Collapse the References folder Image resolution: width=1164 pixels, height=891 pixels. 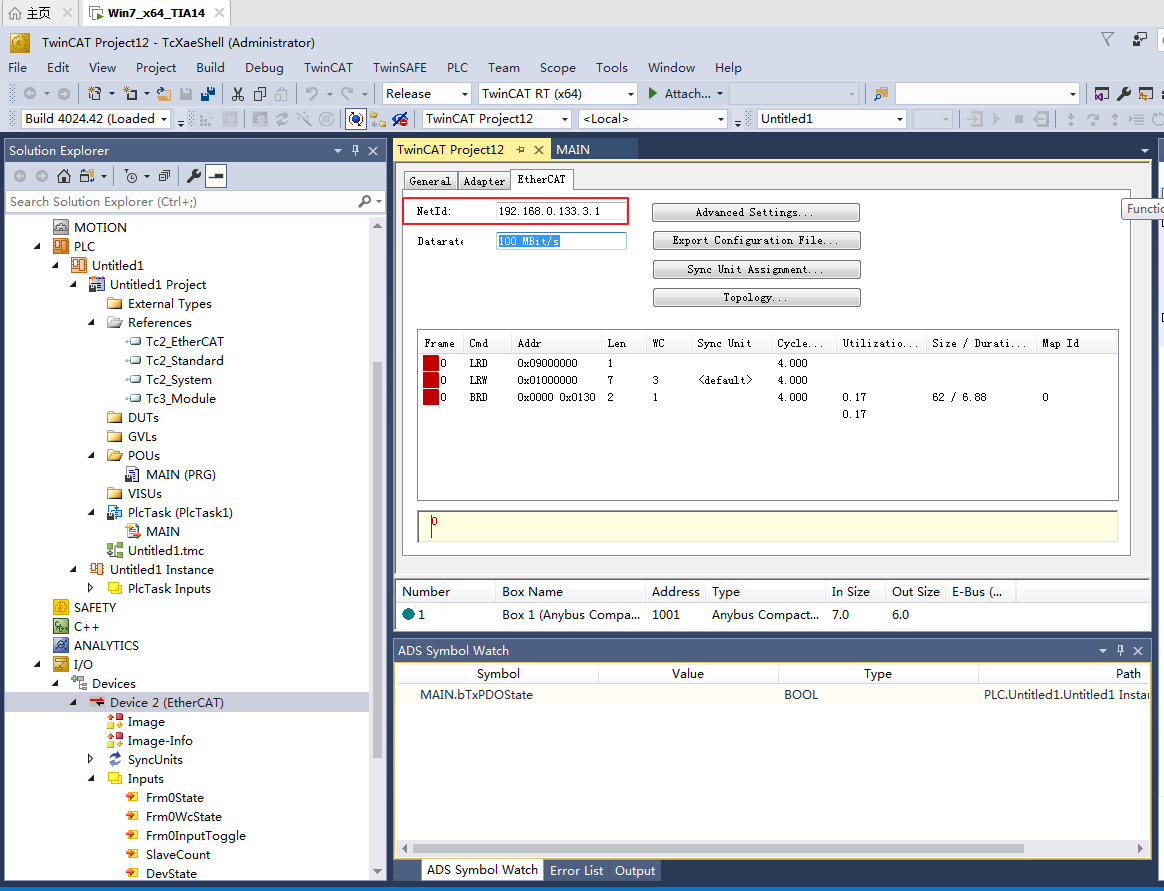click(x=91, y=322)
